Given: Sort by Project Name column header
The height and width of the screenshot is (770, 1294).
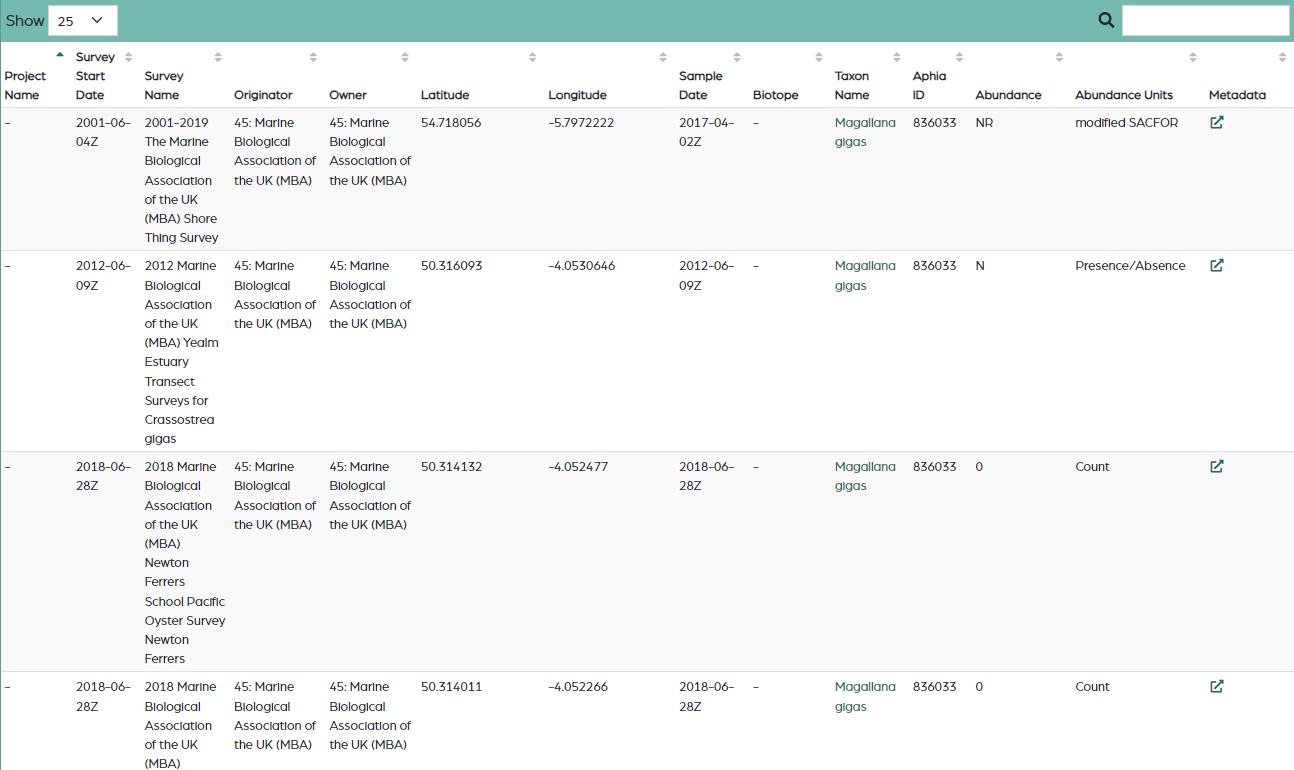Looking at the screenshot, I should pos(25,85).
